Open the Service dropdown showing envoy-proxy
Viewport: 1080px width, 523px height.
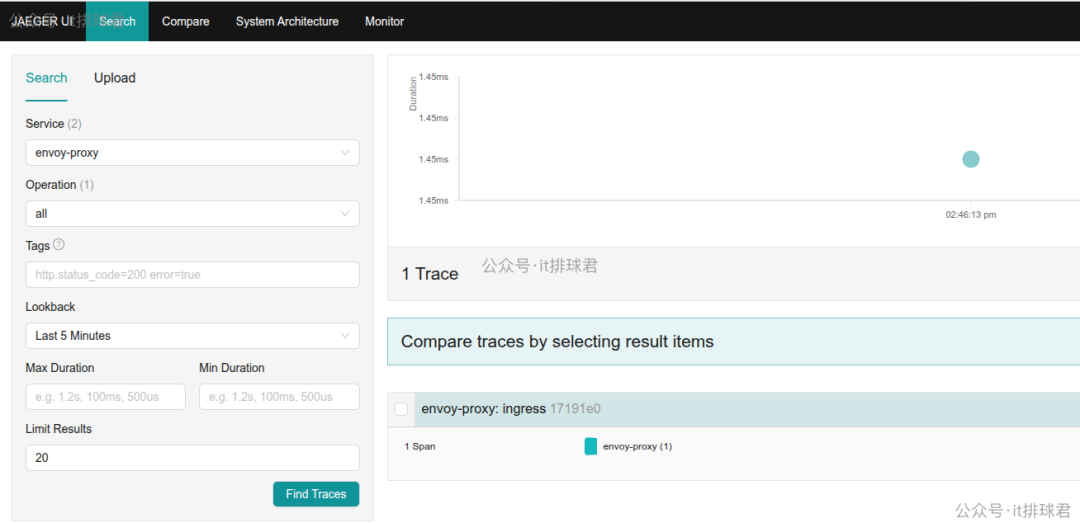(x=192, y=152)
